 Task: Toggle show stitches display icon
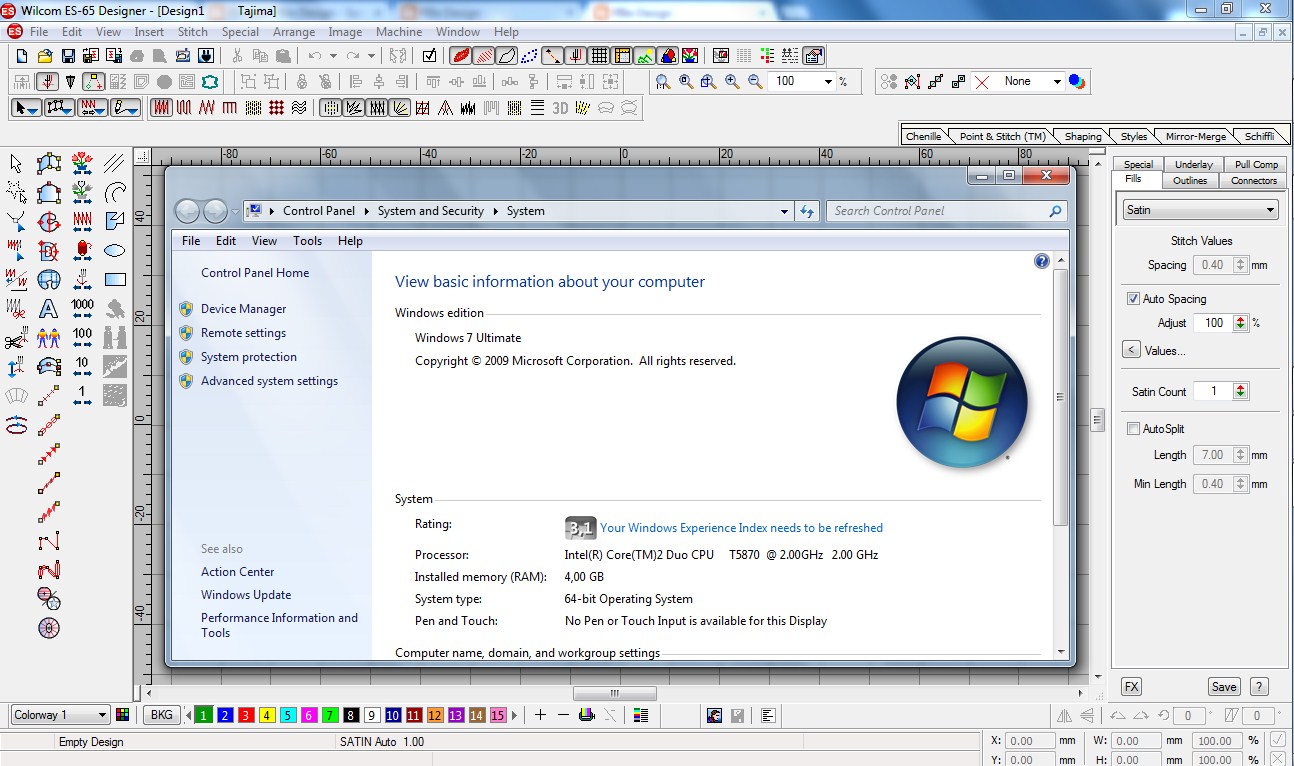coord(484,56)
